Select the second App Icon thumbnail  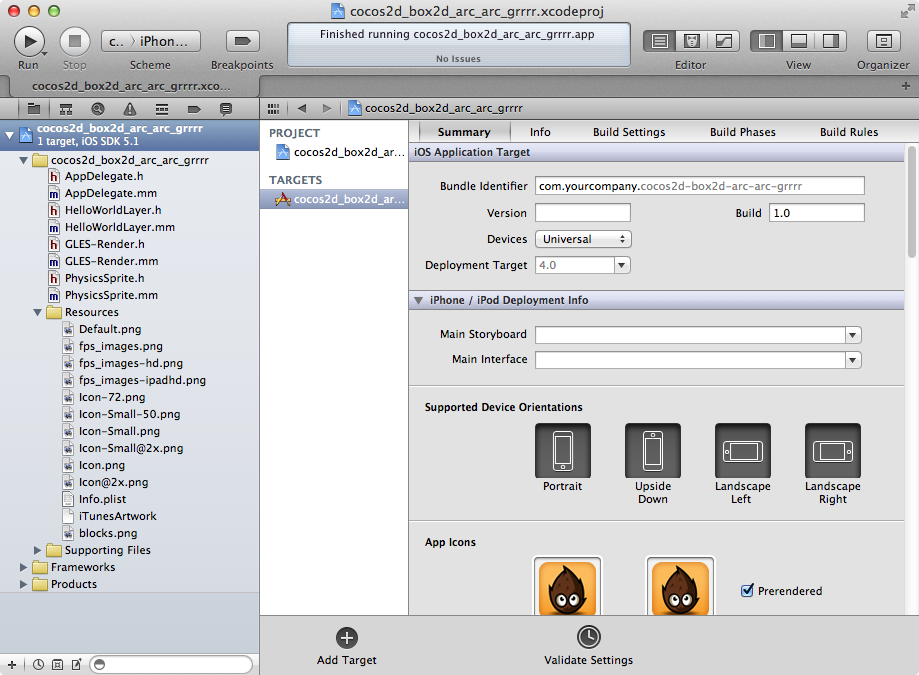tap(680, 586)
